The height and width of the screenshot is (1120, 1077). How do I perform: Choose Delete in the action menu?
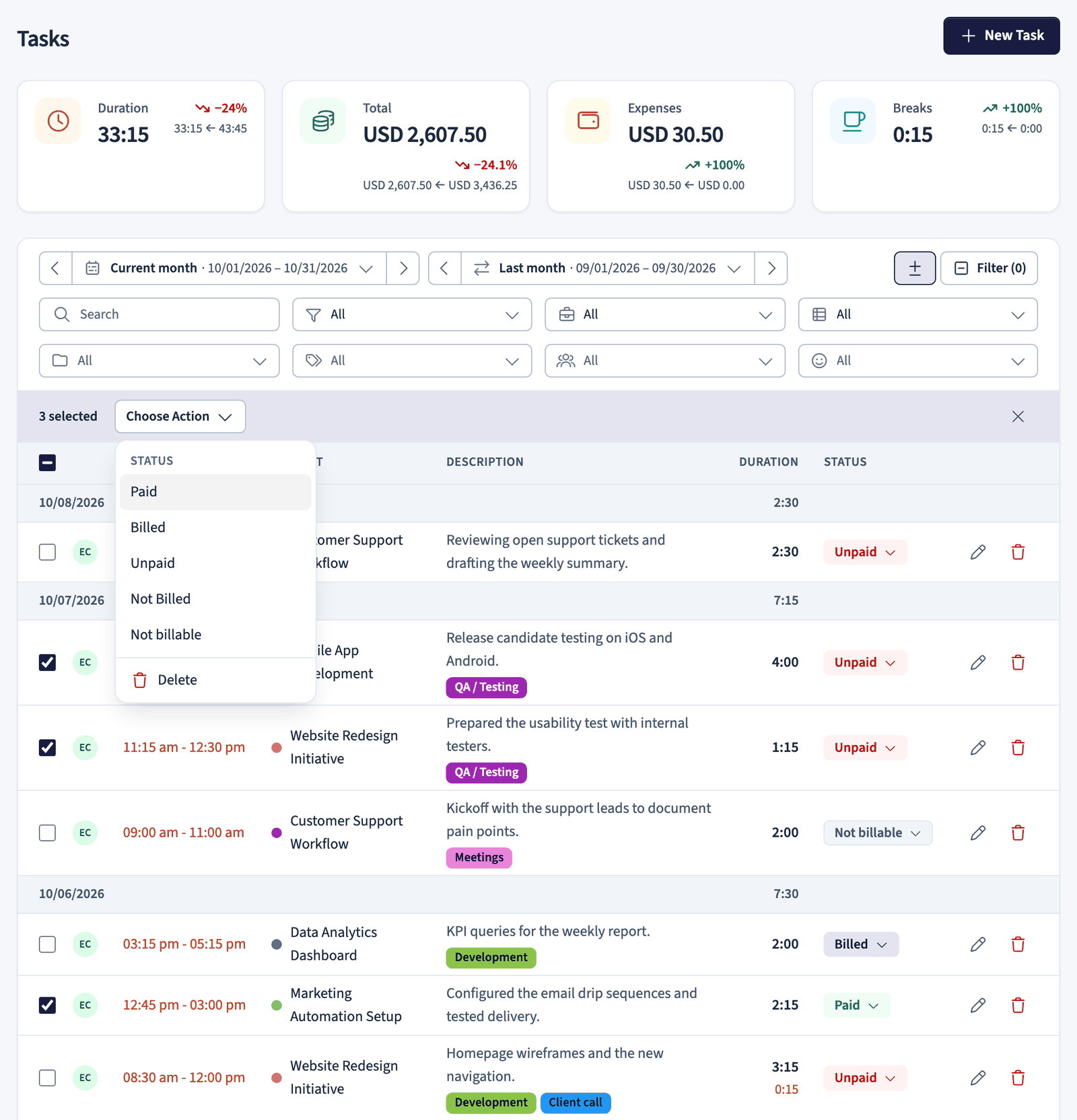215,680
